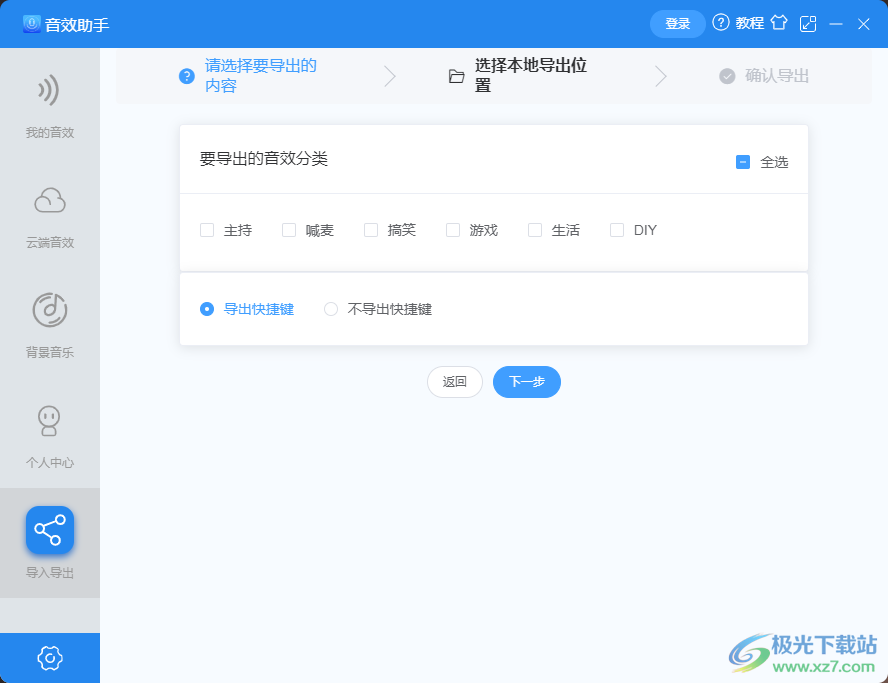
Task: Check the DIY category checkbox
Action: click(616, 230)
